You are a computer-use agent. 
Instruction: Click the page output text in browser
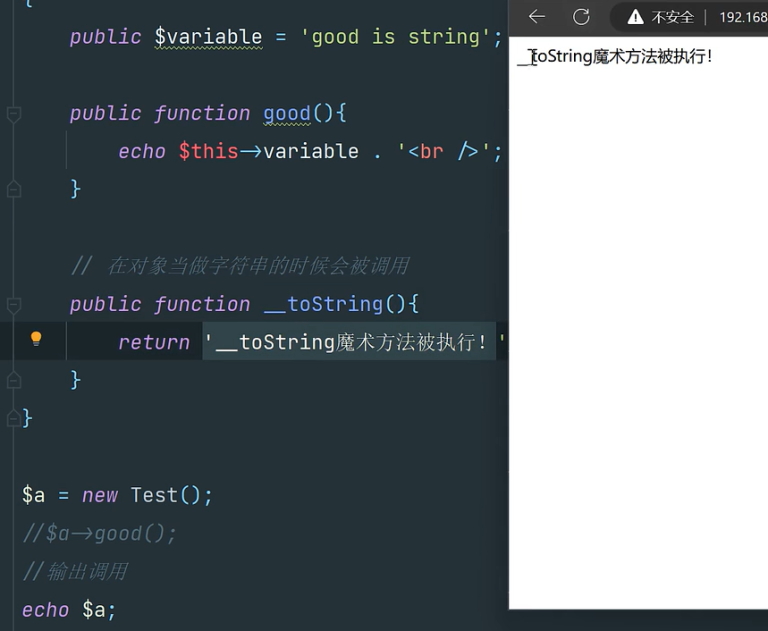point(615,57)
